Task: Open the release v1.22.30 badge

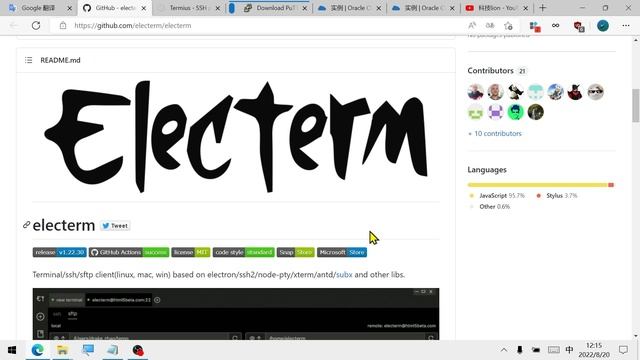Action: click(x=60, y=252)
